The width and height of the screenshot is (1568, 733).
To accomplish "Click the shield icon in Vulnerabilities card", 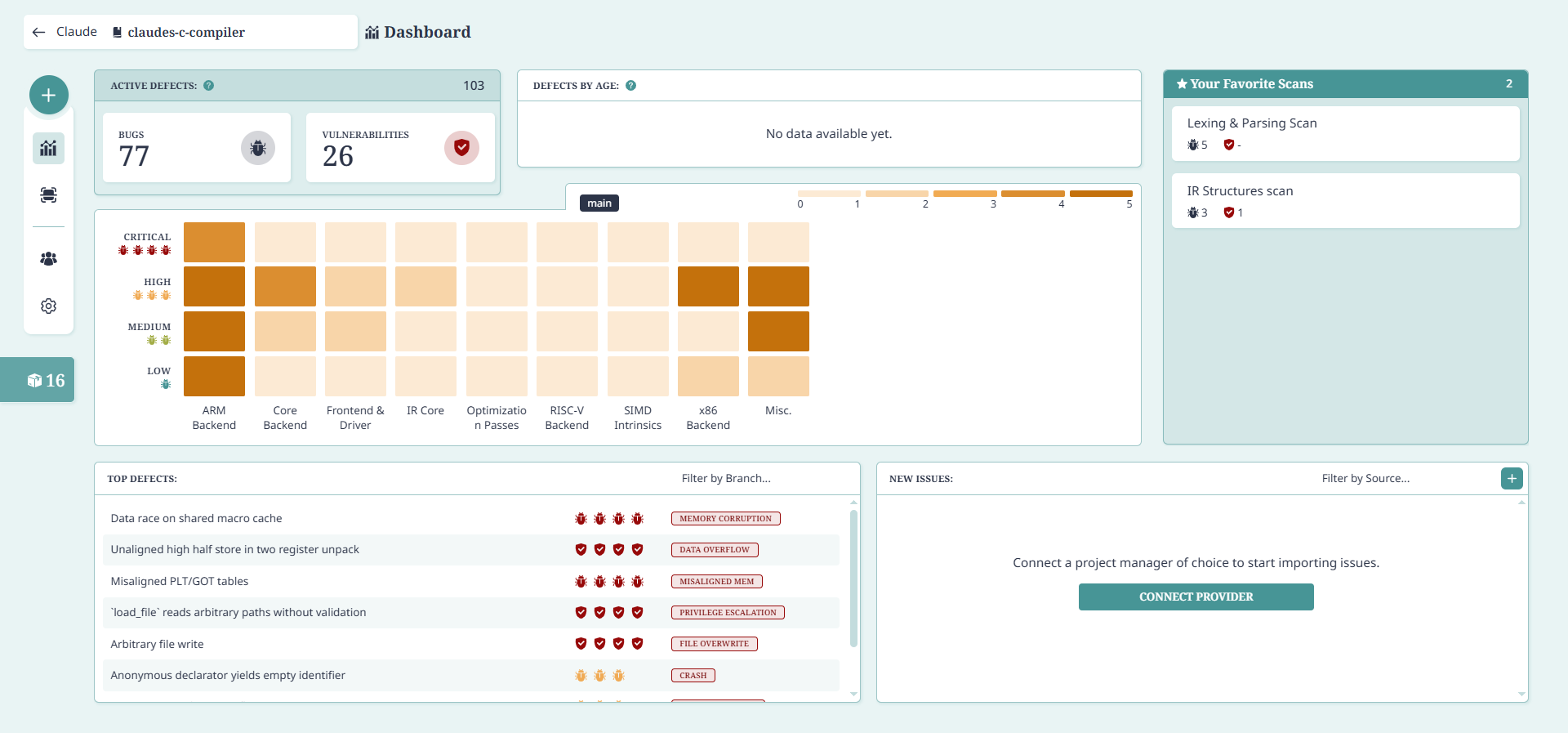I will click(461, 148).
